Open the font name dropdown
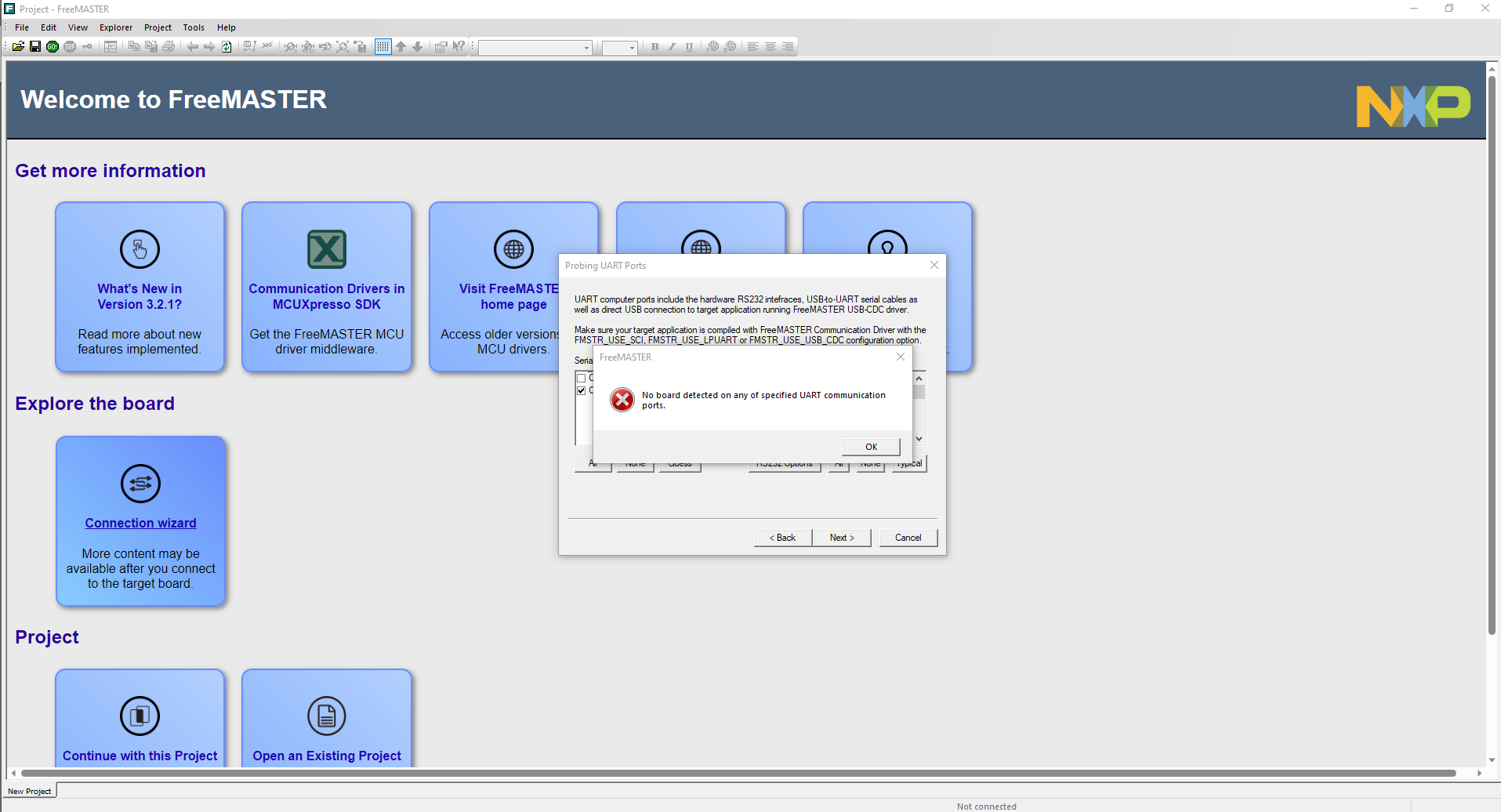 coord(586,47)
